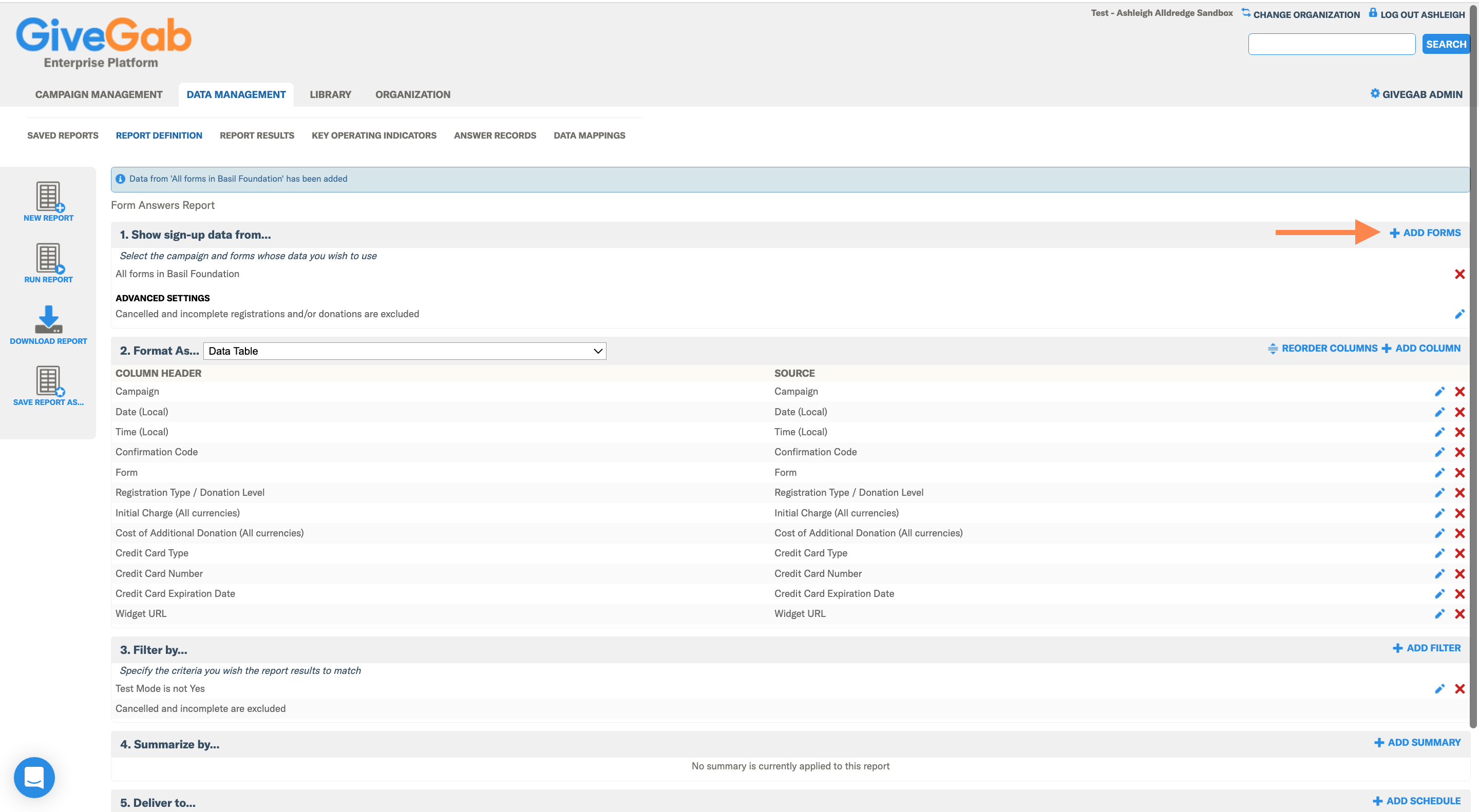Image resolution: width=1479 pixels, height=812 pixels.
Task: Remove All forms in Basil Foundation
Action: click(x=1459, y=274)
